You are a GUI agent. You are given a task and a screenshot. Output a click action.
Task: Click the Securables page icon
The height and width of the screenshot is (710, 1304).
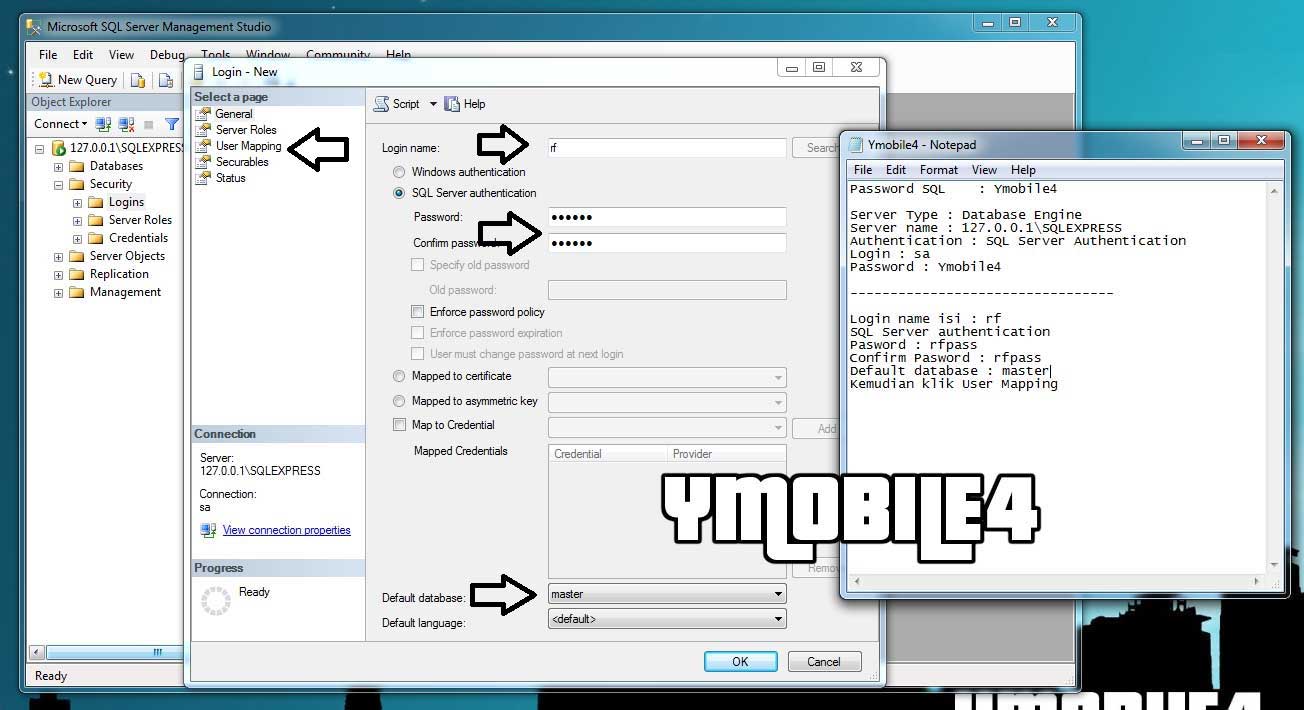[205, 162]
